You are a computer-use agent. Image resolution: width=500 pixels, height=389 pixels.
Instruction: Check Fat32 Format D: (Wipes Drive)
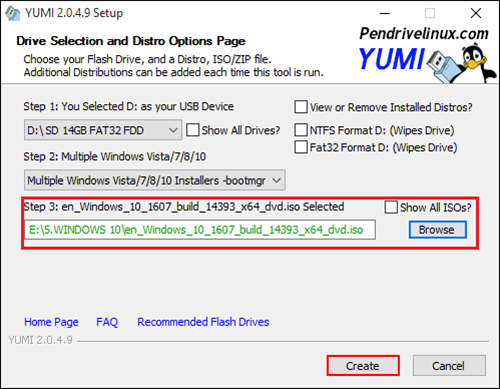click(301, 147)
